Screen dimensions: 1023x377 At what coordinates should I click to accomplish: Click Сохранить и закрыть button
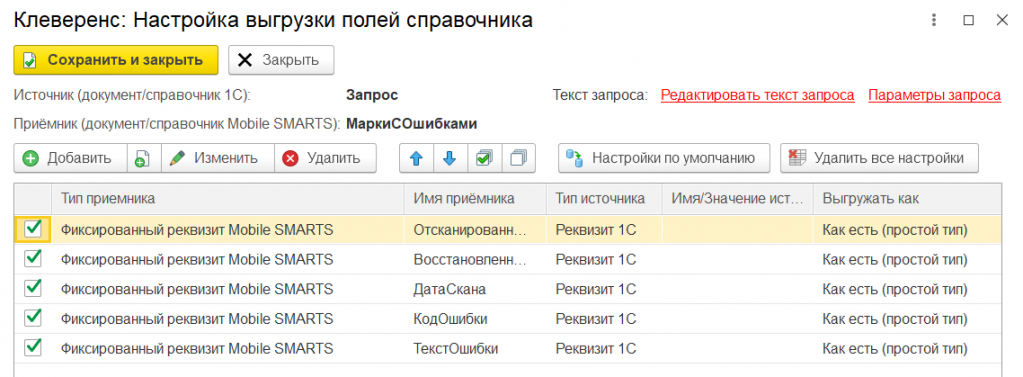[x=115, y=60]
